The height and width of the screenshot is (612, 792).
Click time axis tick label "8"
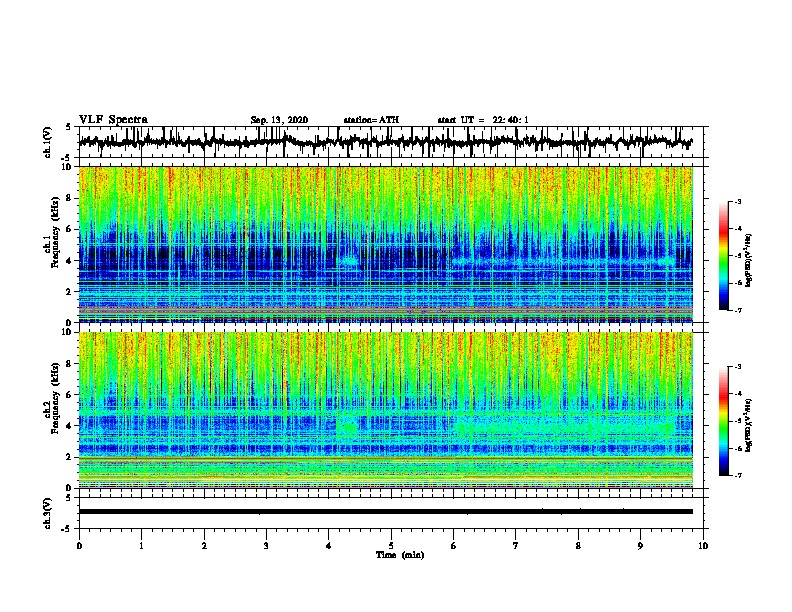coord(578,546)
